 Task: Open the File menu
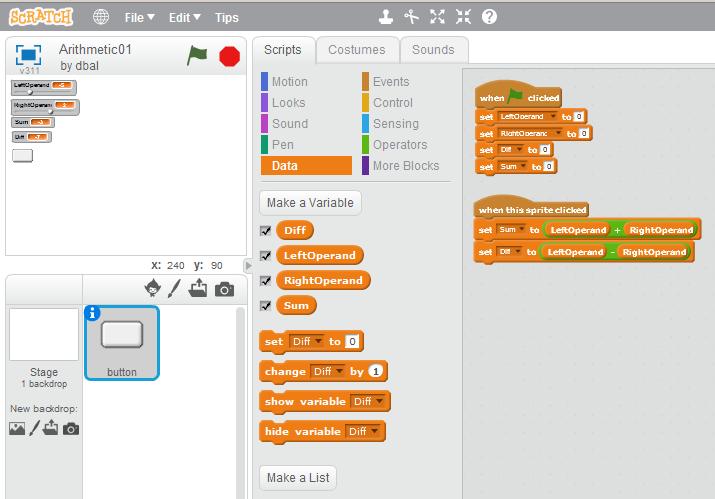pyautogui.click(x=139, y=18)
